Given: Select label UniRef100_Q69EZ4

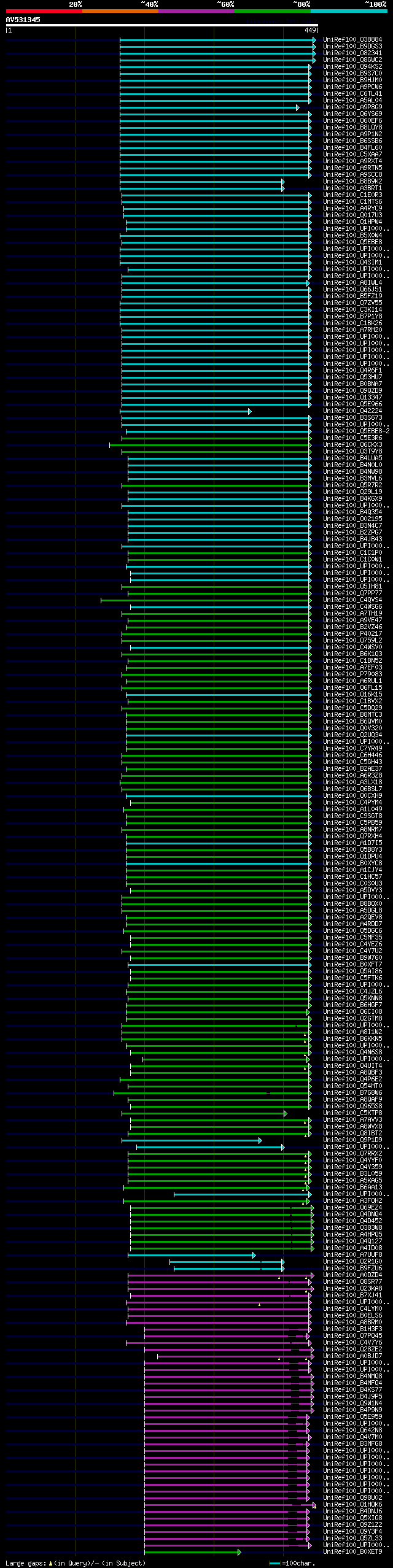Looking at the screenshot, I should [352, 1208].
